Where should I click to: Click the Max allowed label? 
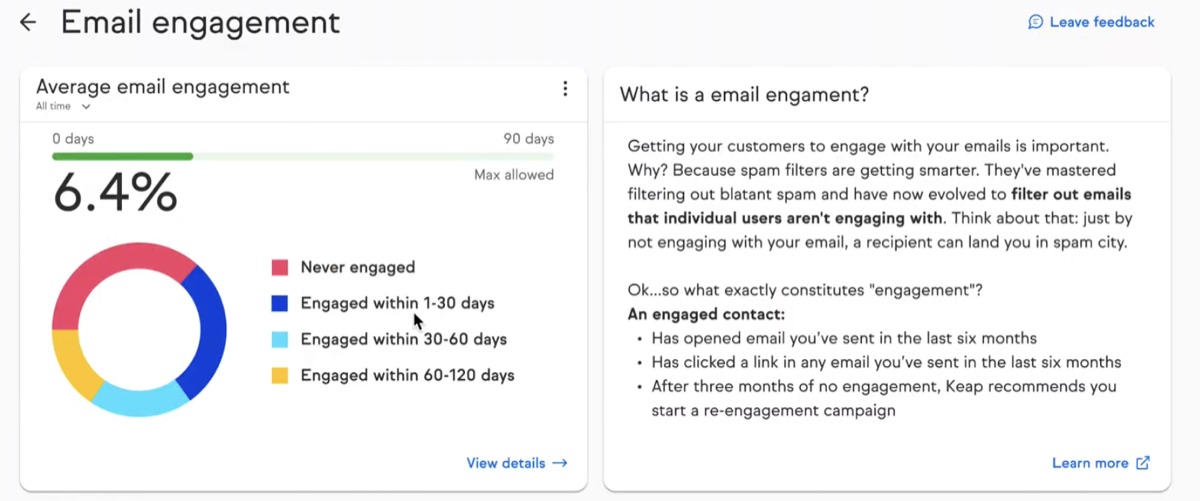[514, 175]
